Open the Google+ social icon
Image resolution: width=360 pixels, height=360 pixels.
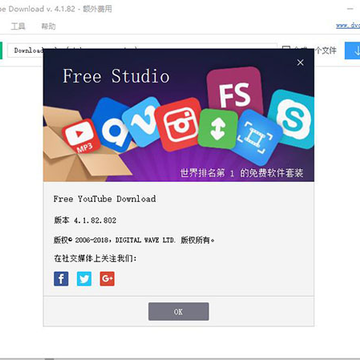(107, 279)
